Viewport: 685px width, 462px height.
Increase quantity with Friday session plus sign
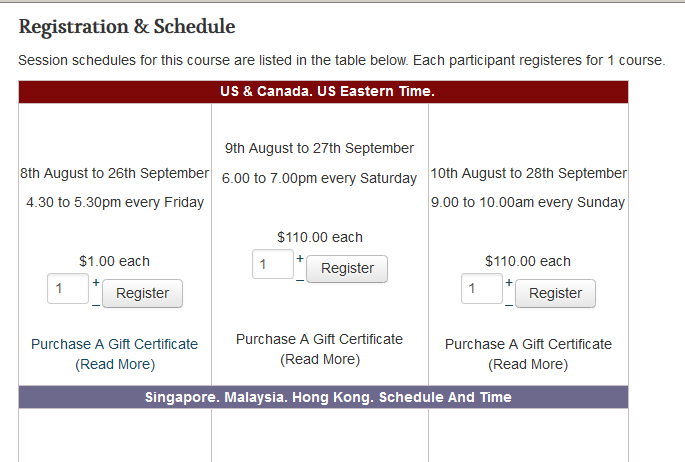pyautogui.click(x=96, y=282)
